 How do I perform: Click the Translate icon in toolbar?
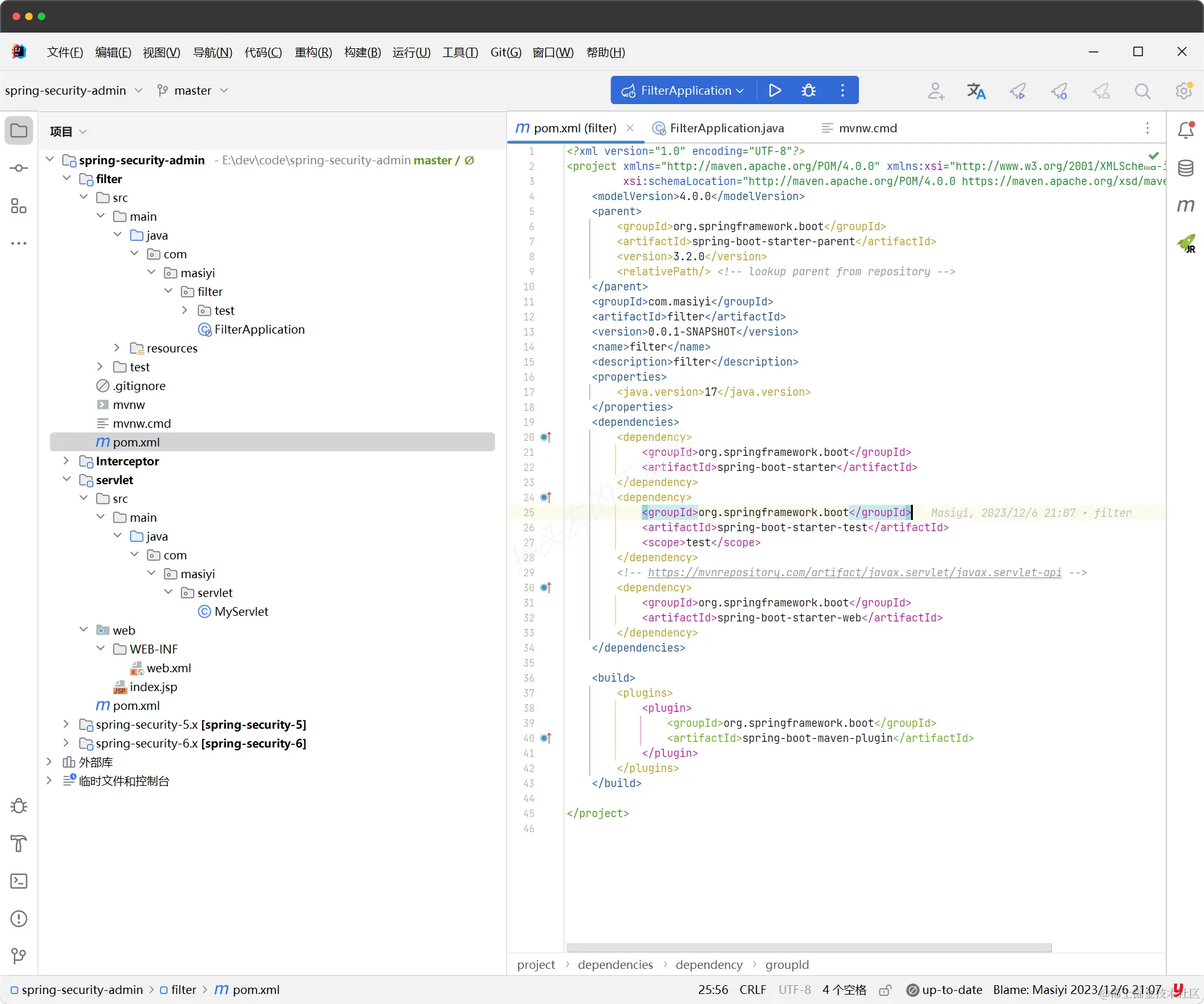click(976, 91)
